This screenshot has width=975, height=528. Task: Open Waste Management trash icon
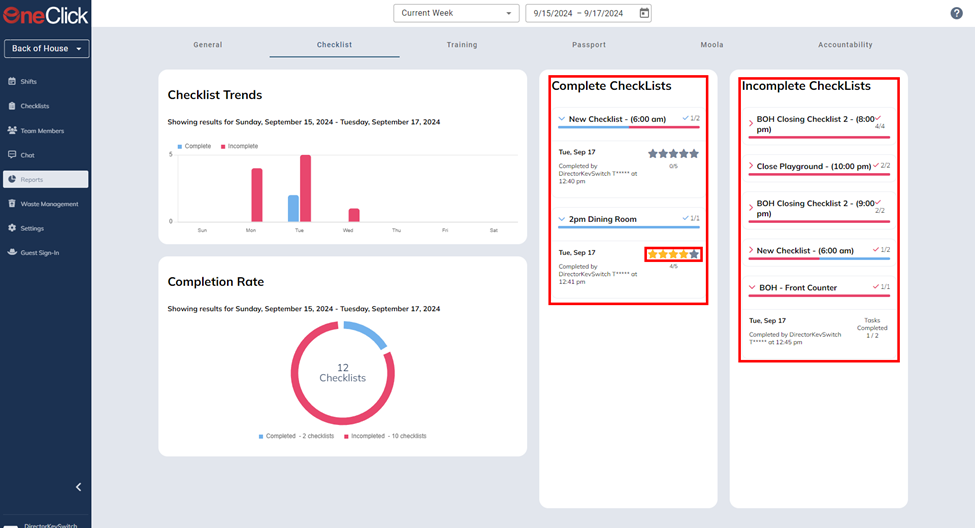coord(12,203)
